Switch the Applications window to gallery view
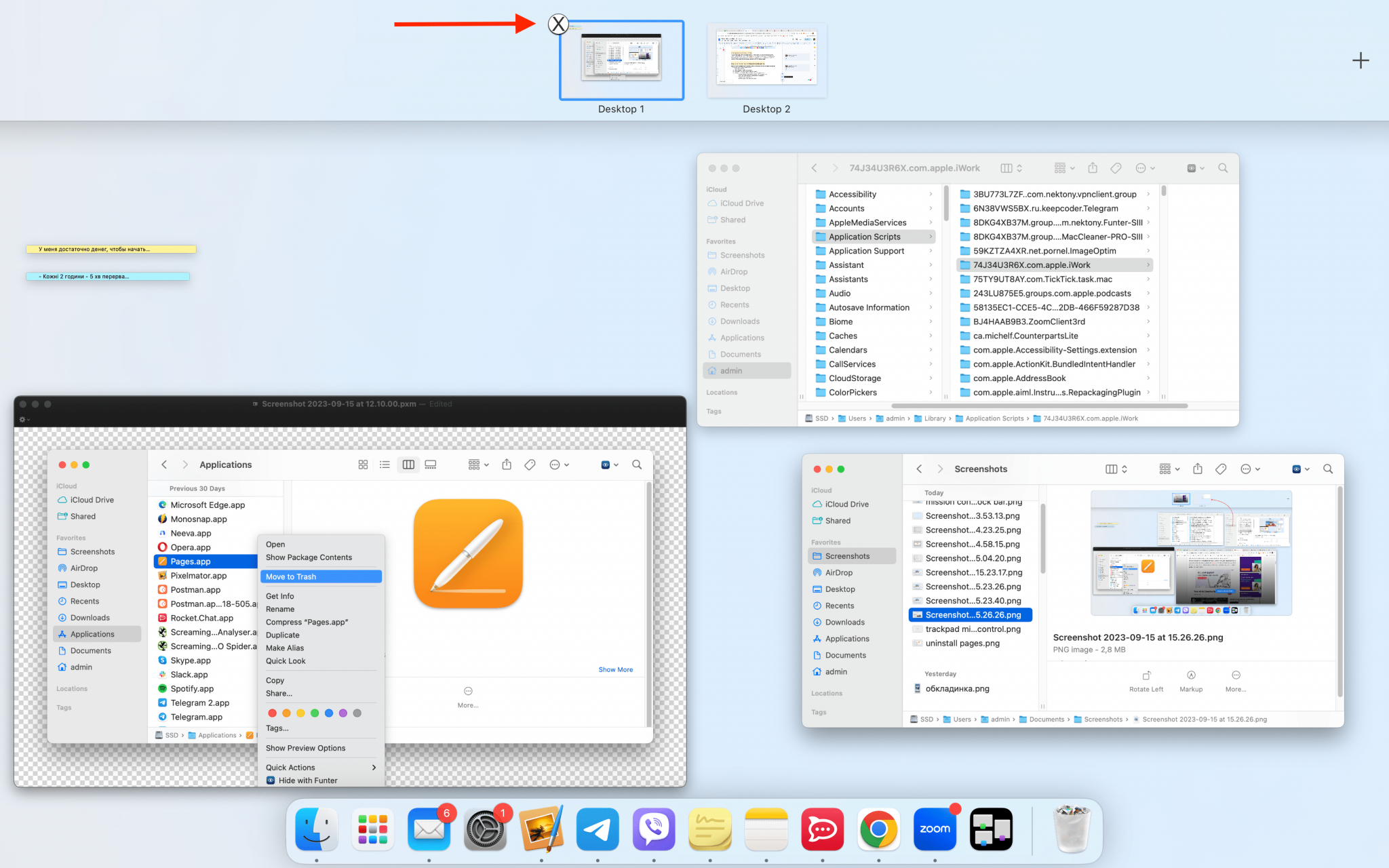The width and height of the screenshot is (1389, 868). coord(431,465)
